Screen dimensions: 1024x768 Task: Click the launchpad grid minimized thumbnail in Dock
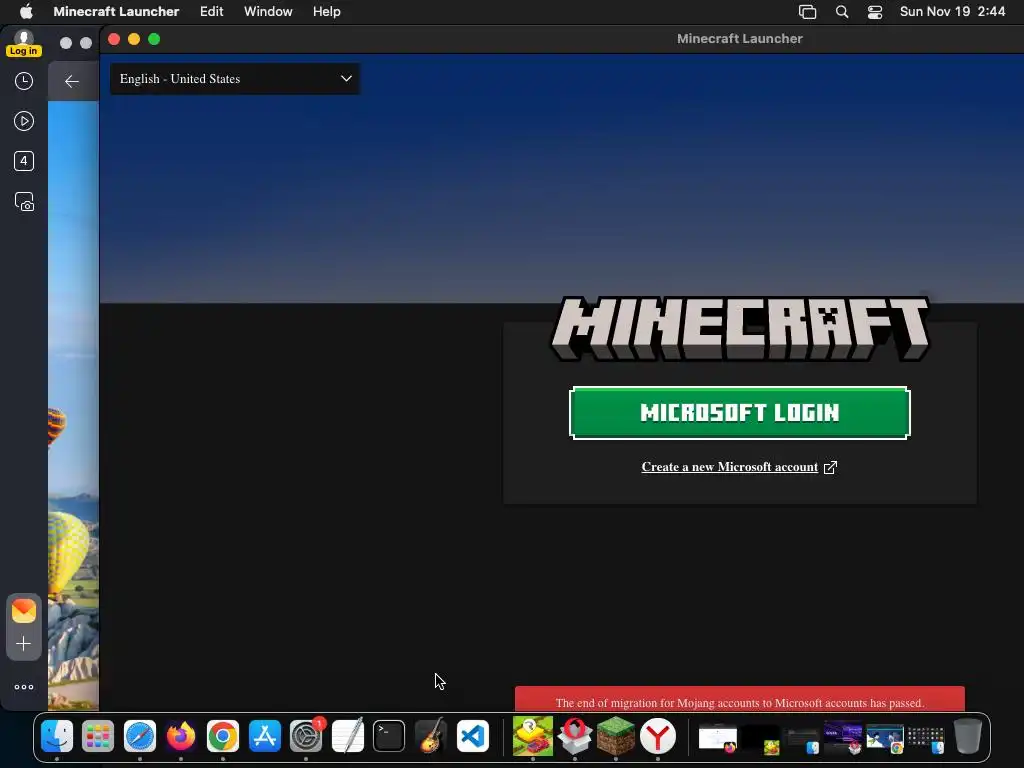pos(926,738)
